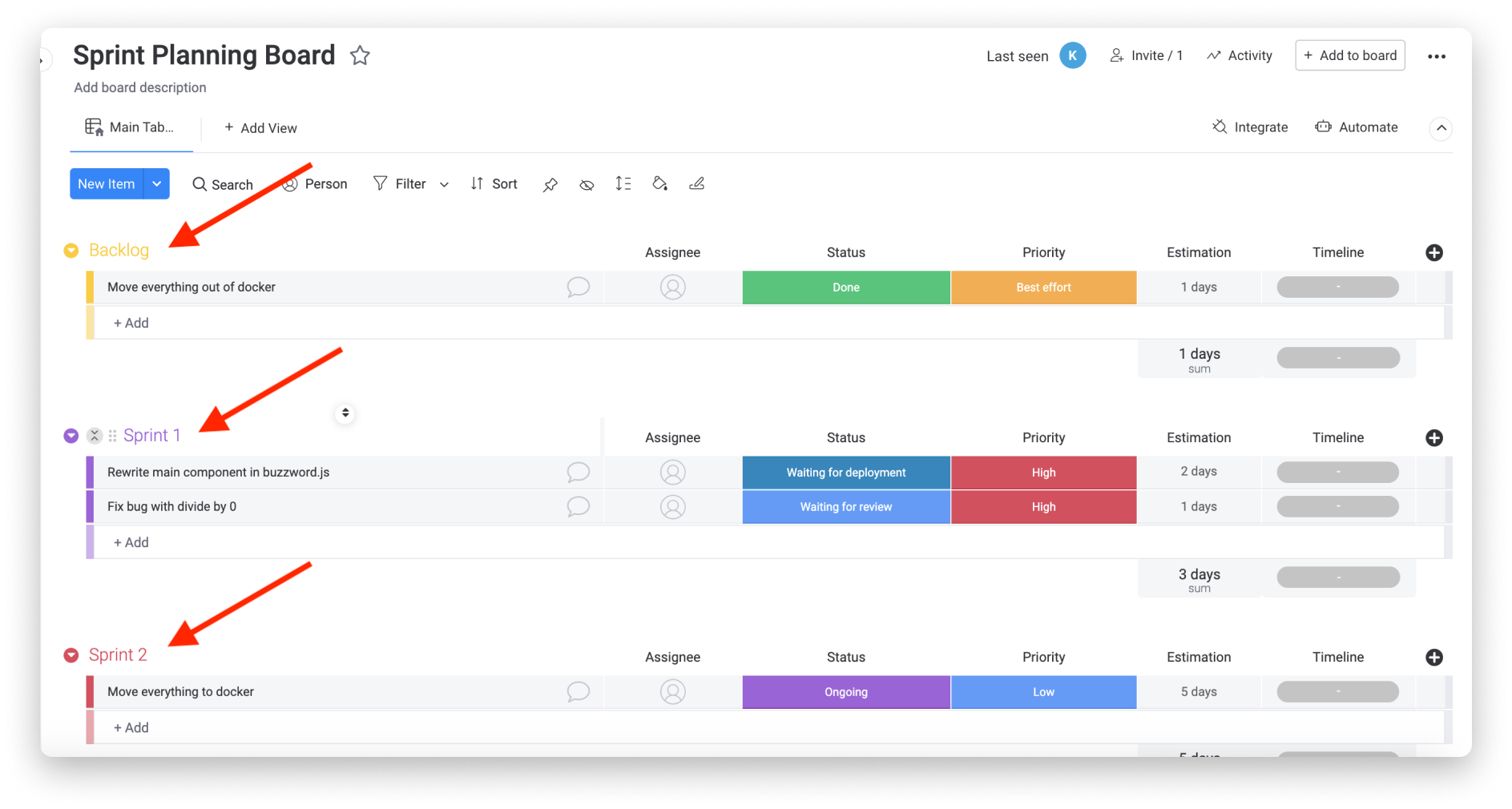Set timeline for Move everything out of docker
This screenshot has width=1512, height=809.
tap(1337, 287)
